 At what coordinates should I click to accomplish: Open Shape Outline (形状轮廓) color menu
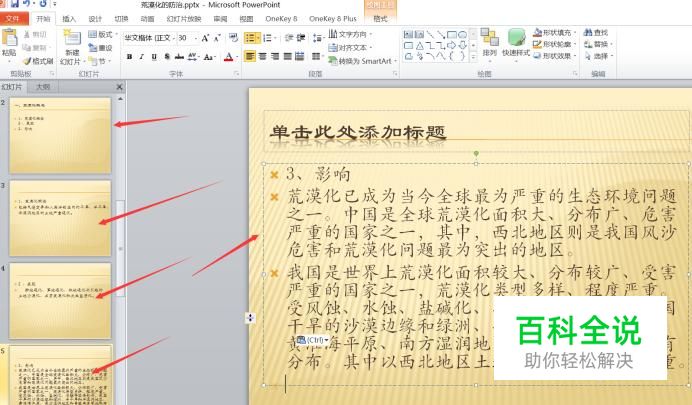pyautogui.click(x=555, y=44)
